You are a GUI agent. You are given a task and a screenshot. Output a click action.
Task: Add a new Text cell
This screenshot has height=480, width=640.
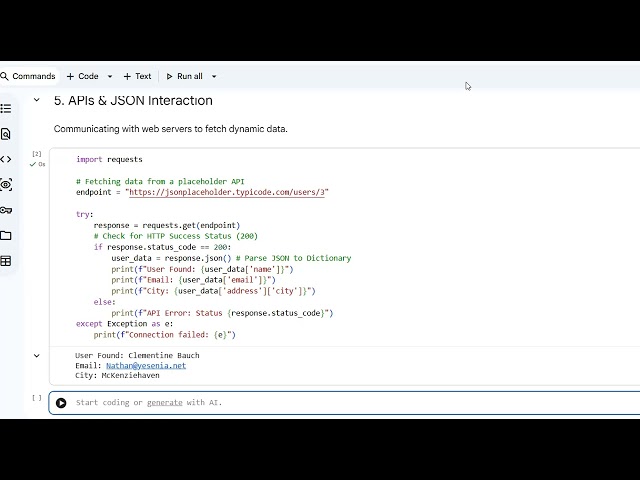tap(137, 76)
